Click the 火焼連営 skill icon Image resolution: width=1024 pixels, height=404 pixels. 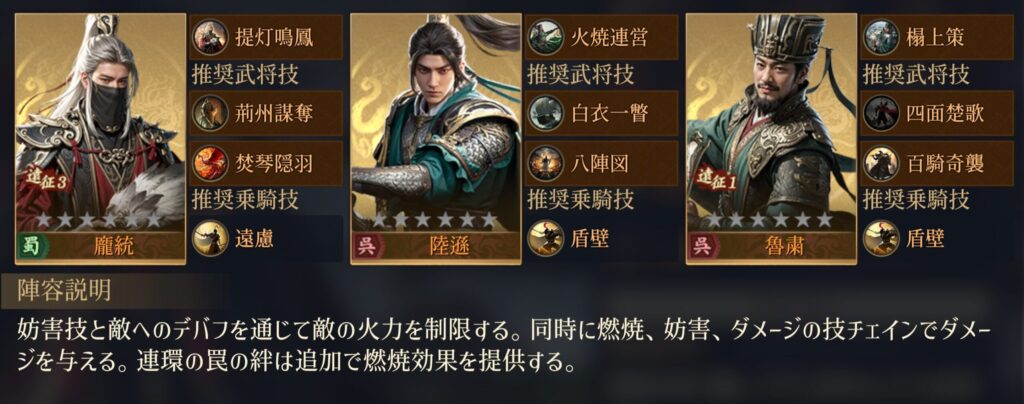[x=546, y=37]
